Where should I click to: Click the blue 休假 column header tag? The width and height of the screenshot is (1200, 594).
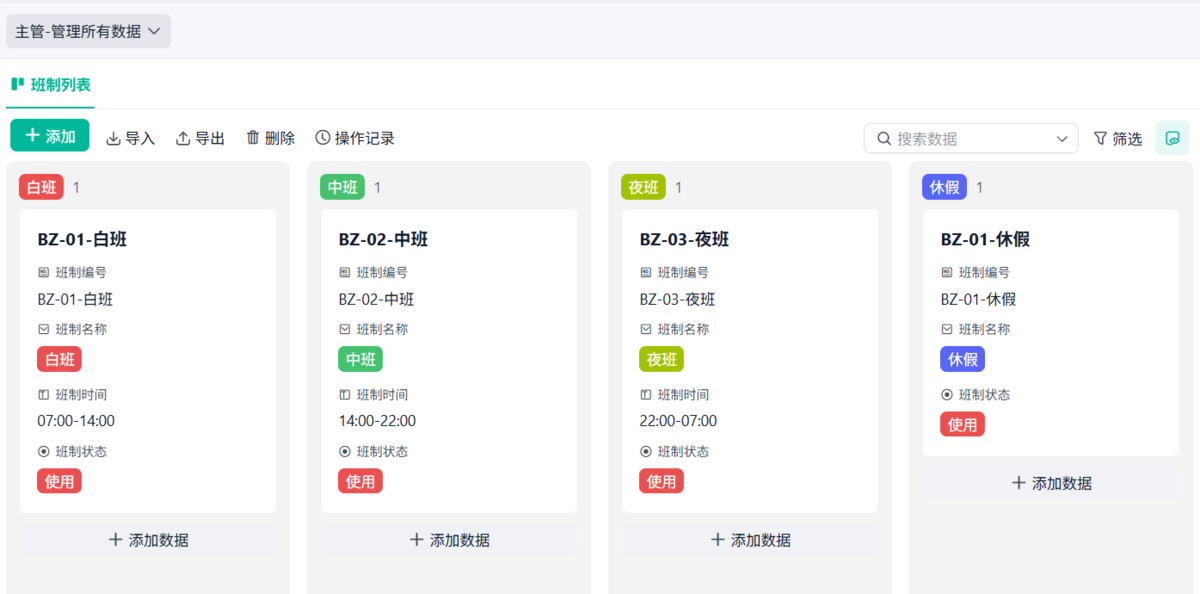[944, 187]
